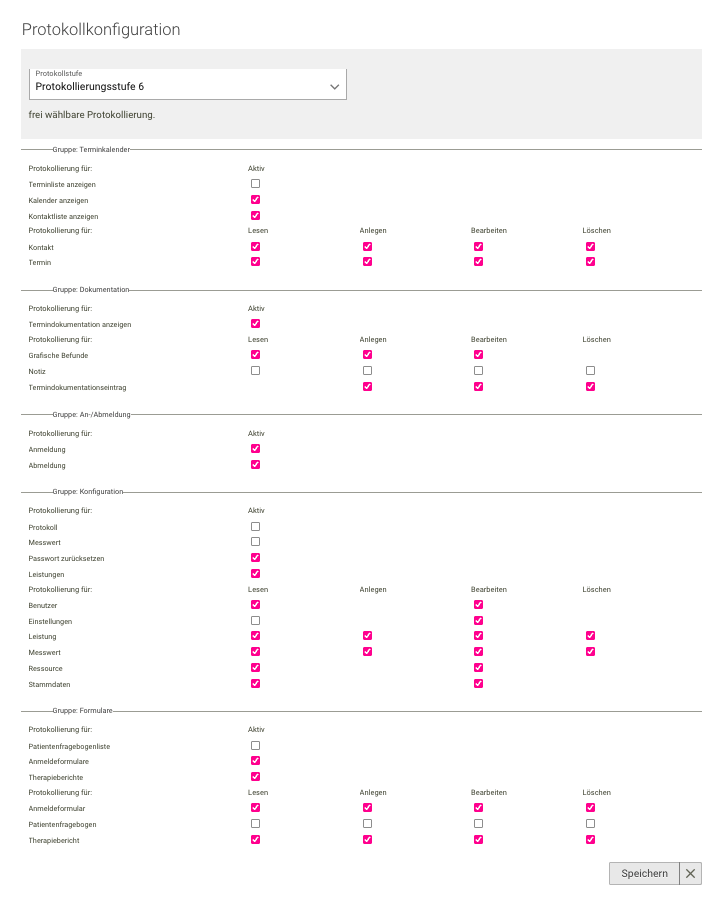717x899 pixels.
Task: Disable Löschen for Kontakt
Action: (590, 246)
